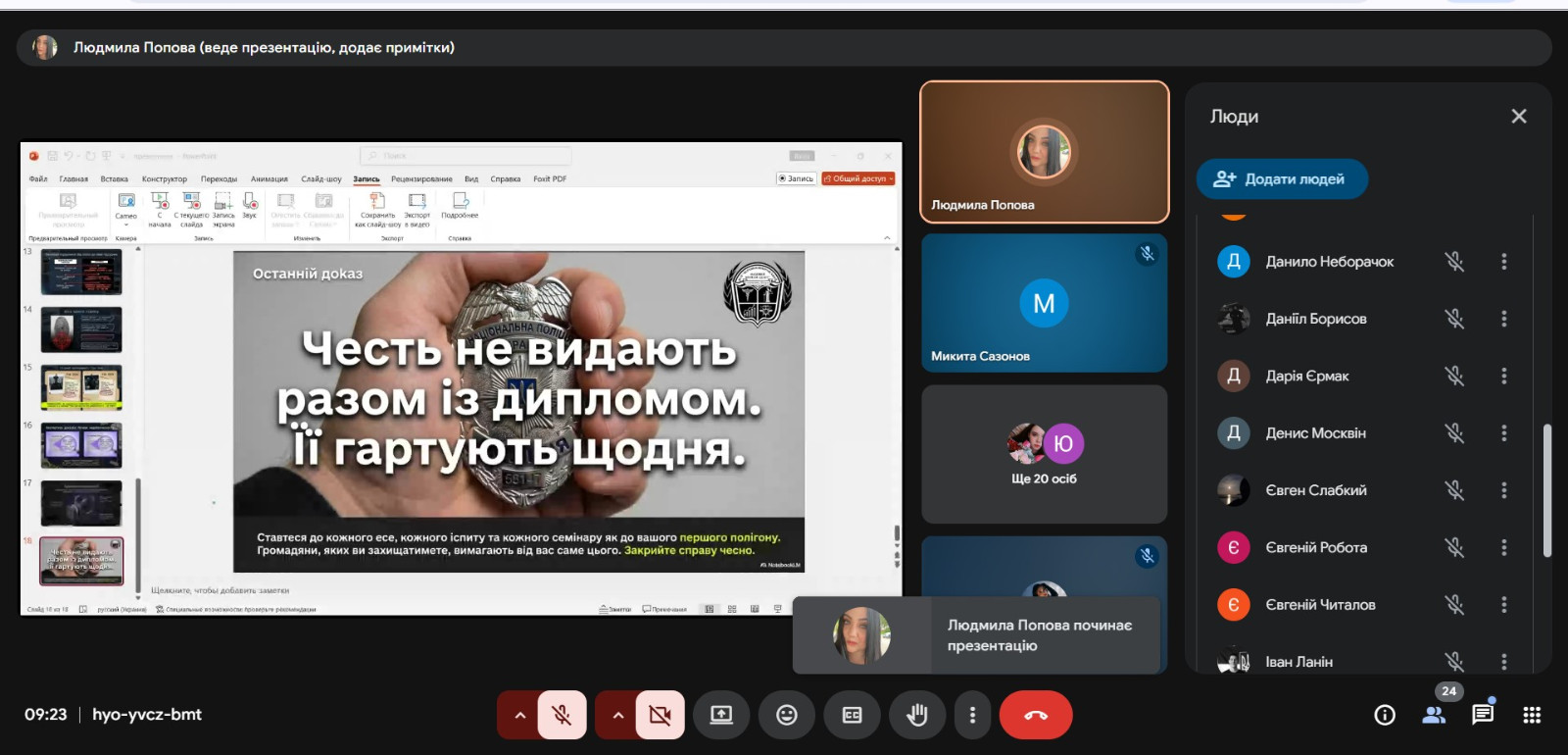1568x755 pixels.
Task: Open chat with everyone icon
Action: (1483, 714)
